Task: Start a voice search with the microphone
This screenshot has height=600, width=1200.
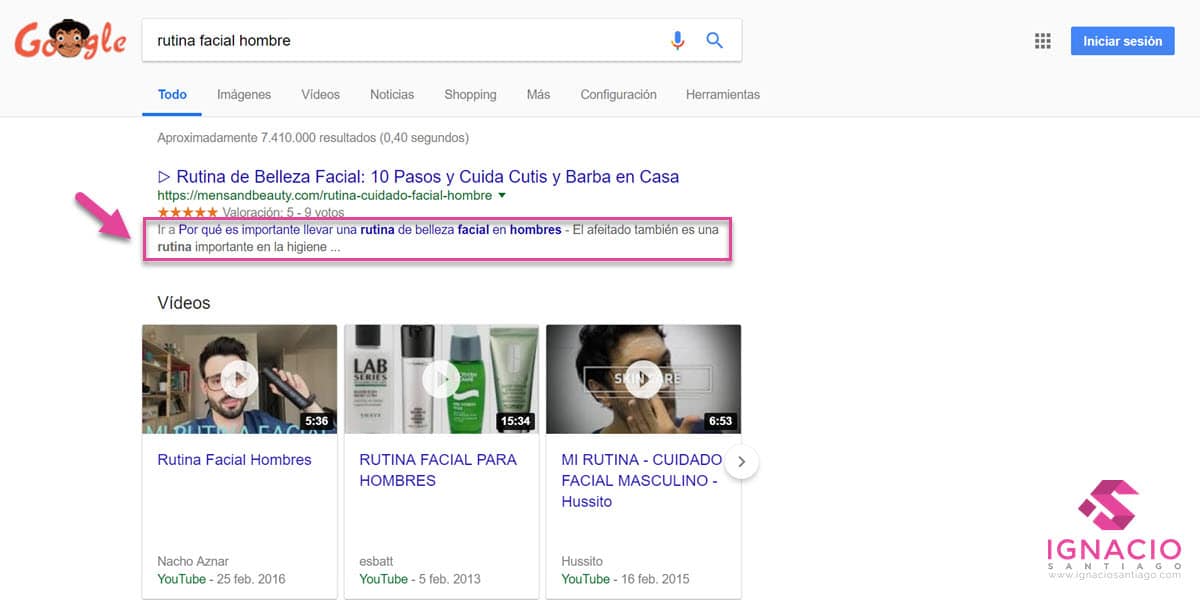Action: click(x=678, y=41)
